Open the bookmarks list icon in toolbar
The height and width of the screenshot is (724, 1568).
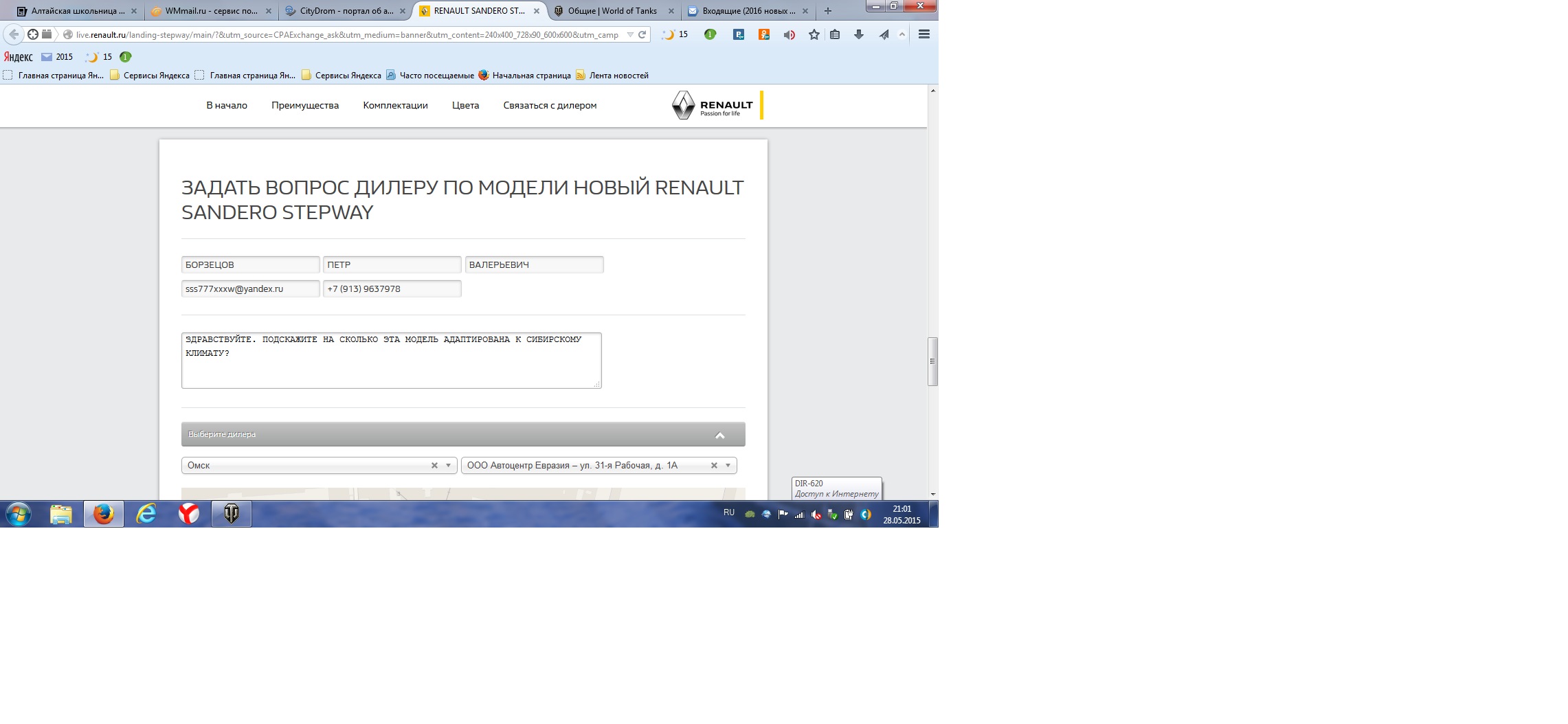[x=835, y=34]
